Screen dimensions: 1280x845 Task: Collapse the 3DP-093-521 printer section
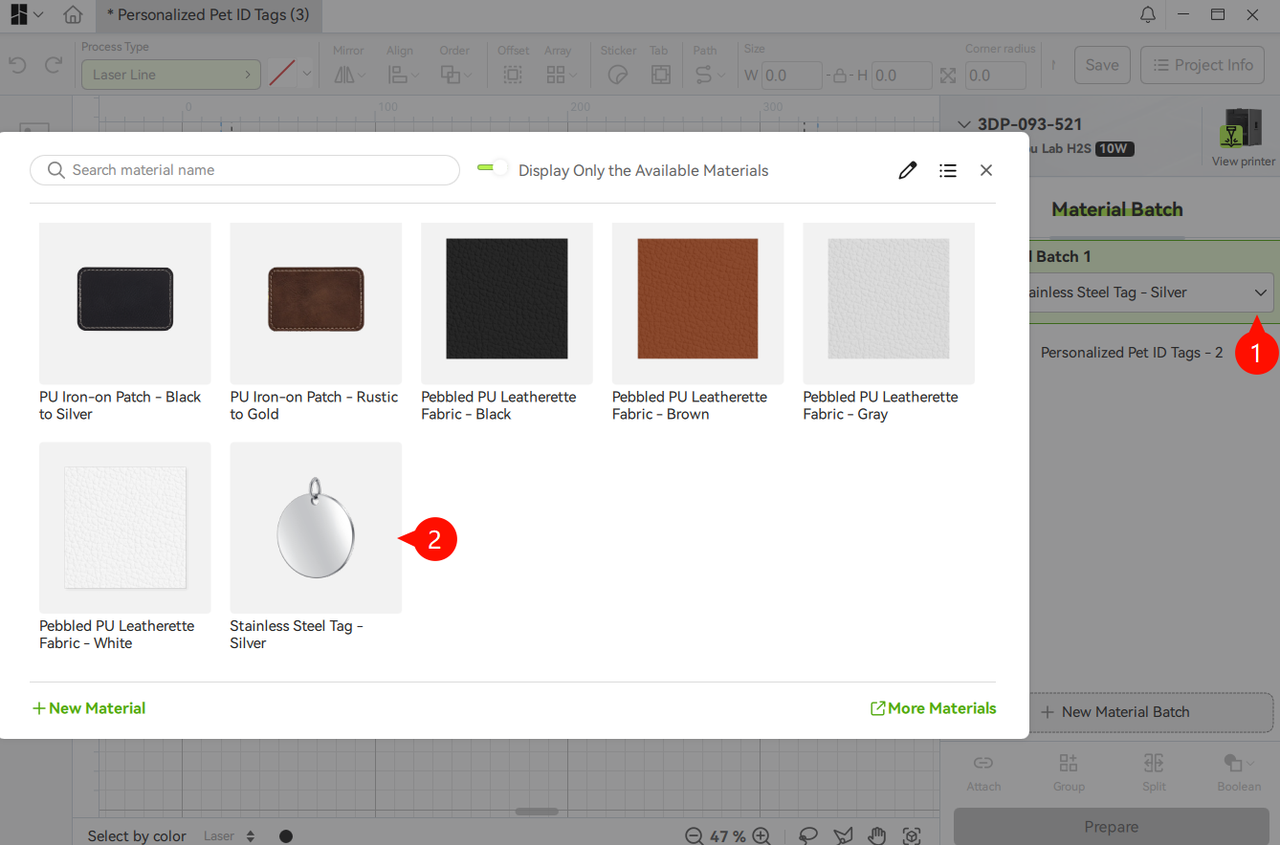click(964, 125)
